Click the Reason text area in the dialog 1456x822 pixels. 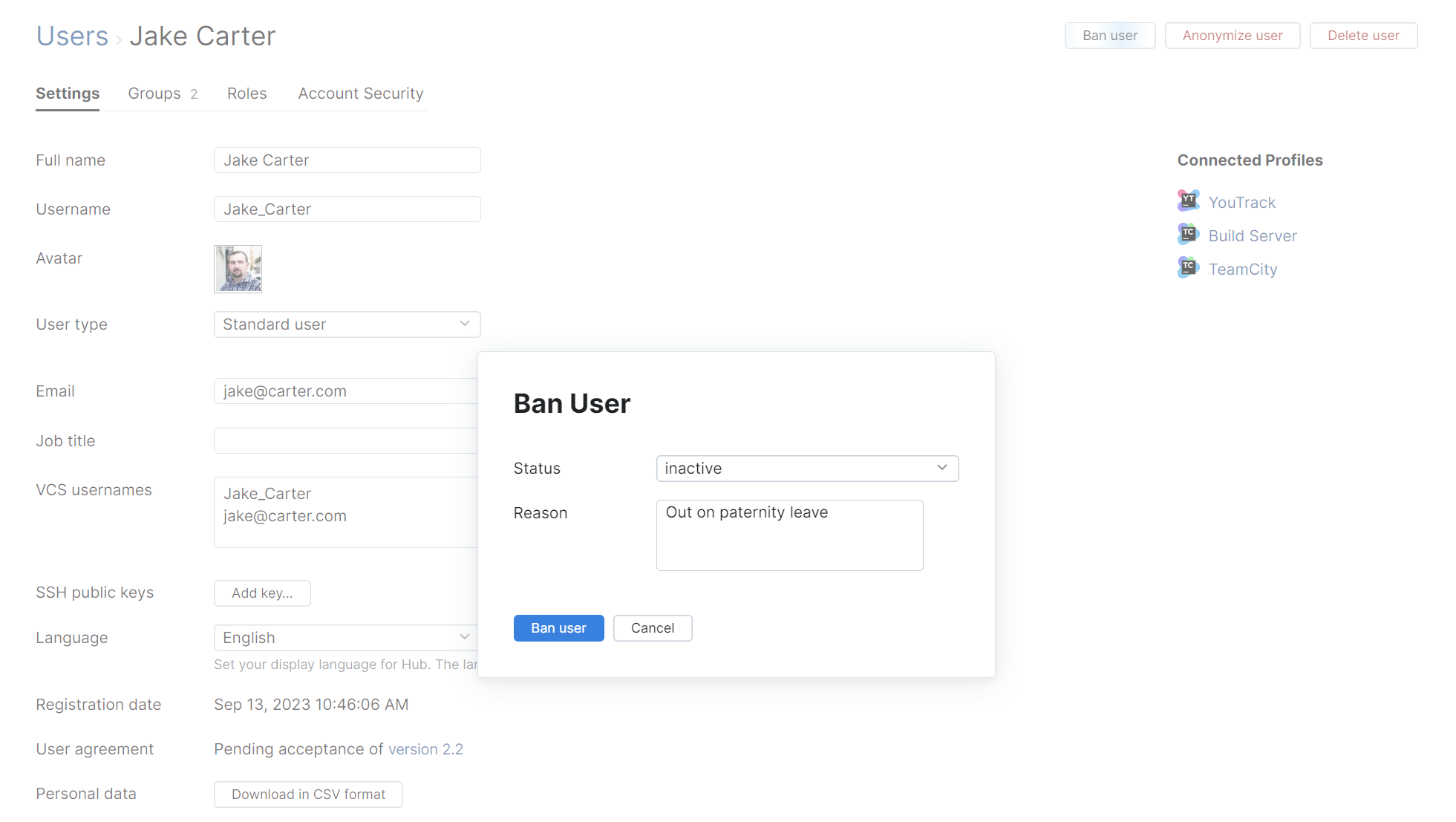pyautogui.click(x=789, y=535)
